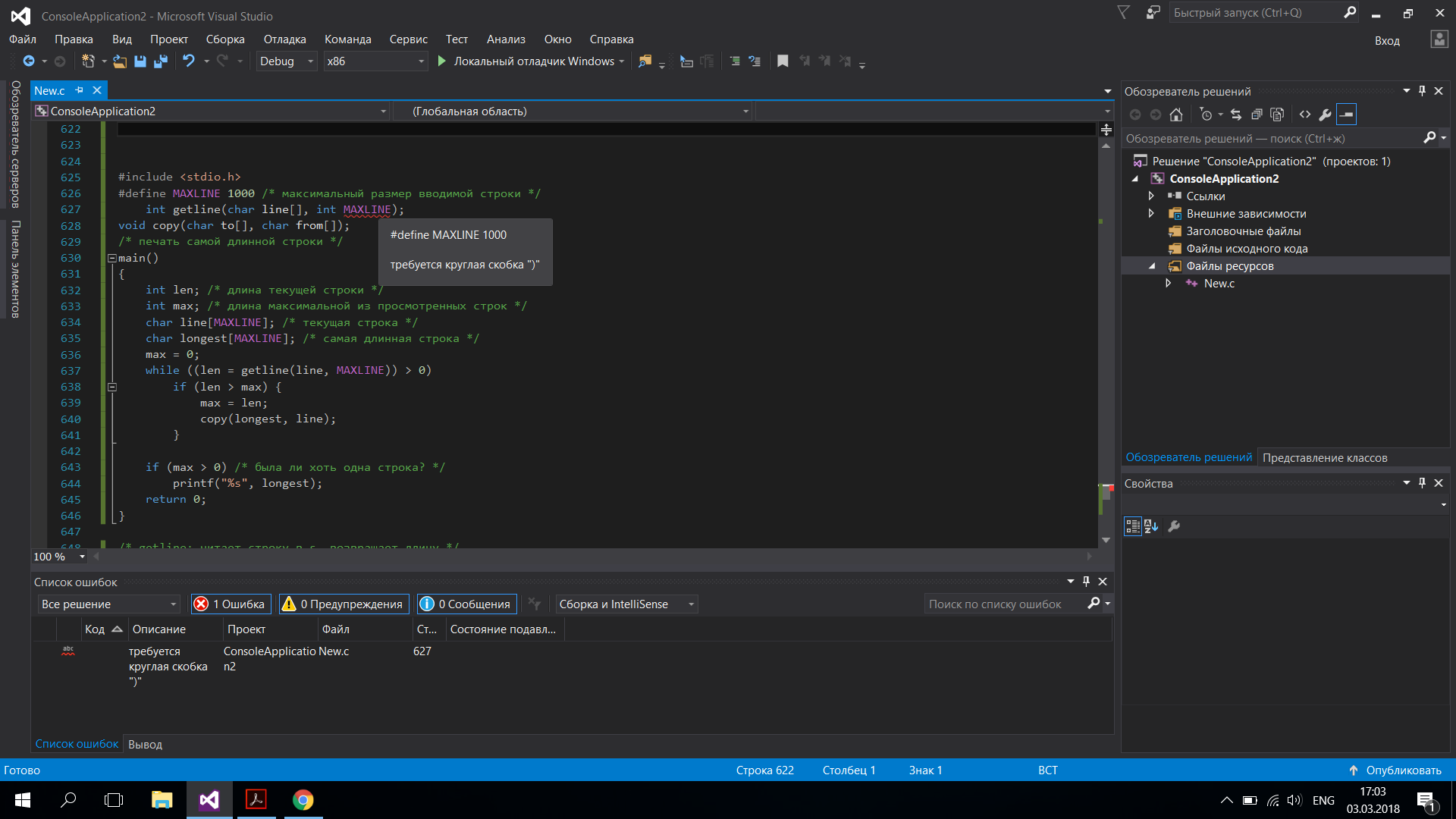Click the Pending Changes Filter clock icon
Screen dimensions: 1456x819
click(x=1207, y=115)
